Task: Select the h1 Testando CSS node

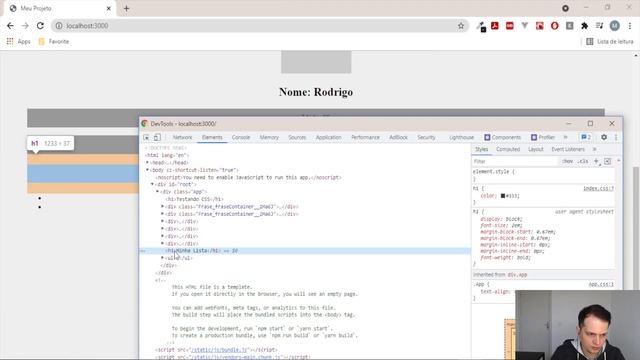Action: coord(194,199)
